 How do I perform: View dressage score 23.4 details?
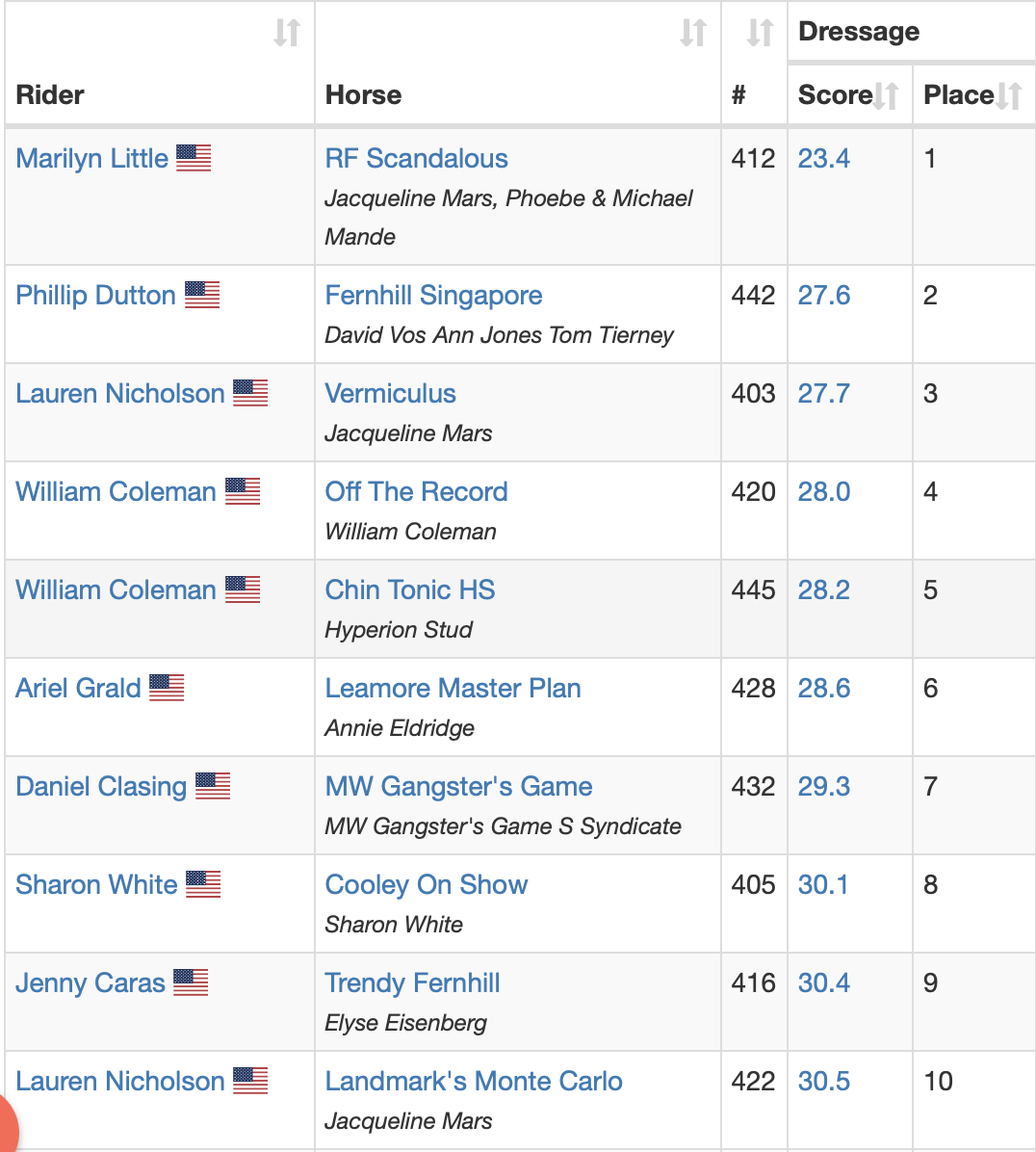[x=824, y=159]
